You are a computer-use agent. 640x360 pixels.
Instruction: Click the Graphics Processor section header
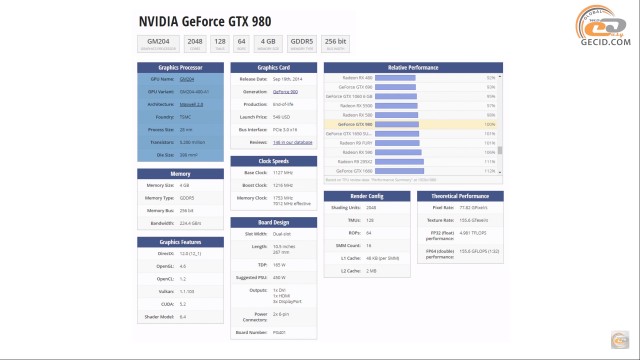tap(180, 68)
